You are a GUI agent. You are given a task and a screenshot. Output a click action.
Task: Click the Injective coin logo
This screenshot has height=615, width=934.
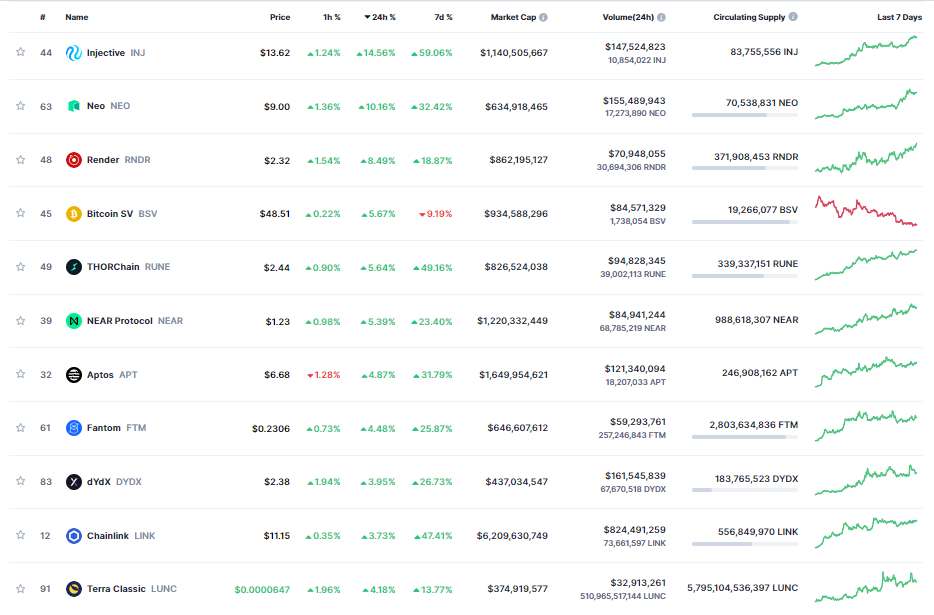coord(73,53)
